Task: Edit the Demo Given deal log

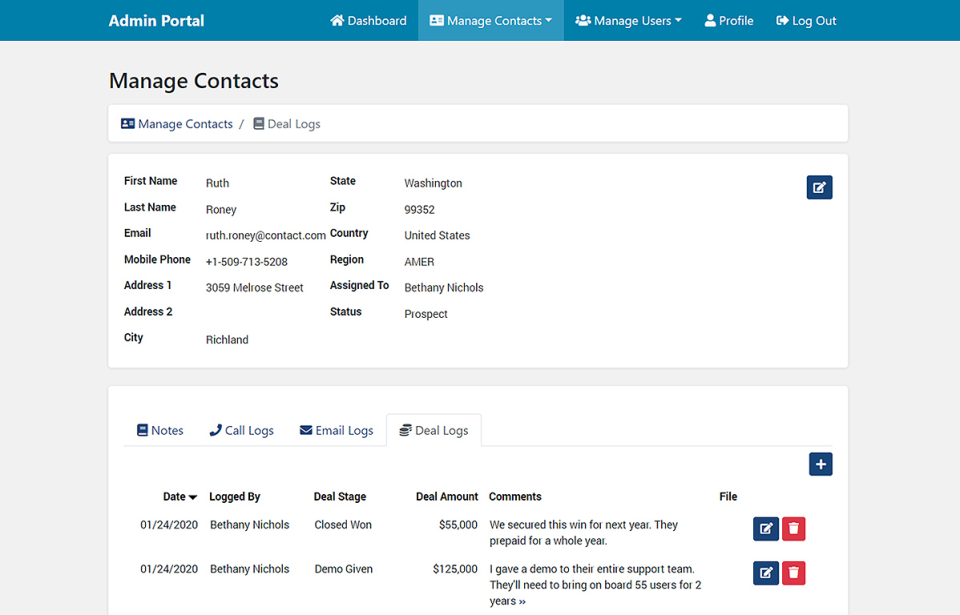Action: coord(766,572)
